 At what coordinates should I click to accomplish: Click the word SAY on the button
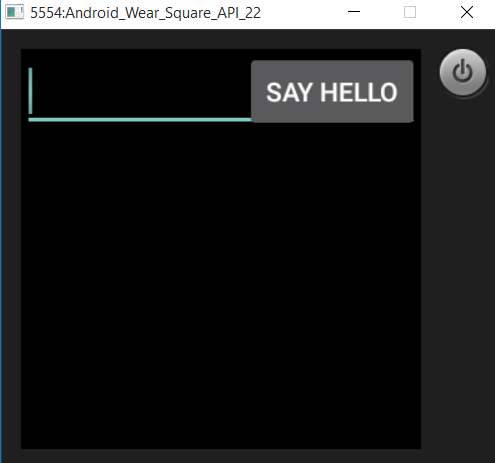(289, 92)
